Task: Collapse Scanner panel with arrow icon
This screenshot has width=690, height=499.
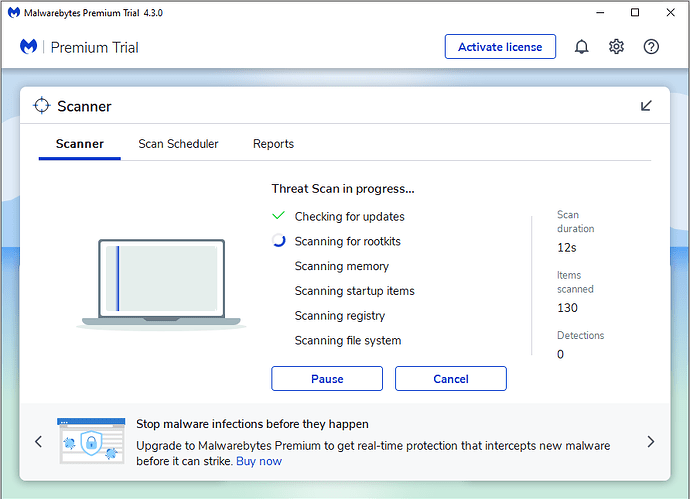Action: [646, 106]
